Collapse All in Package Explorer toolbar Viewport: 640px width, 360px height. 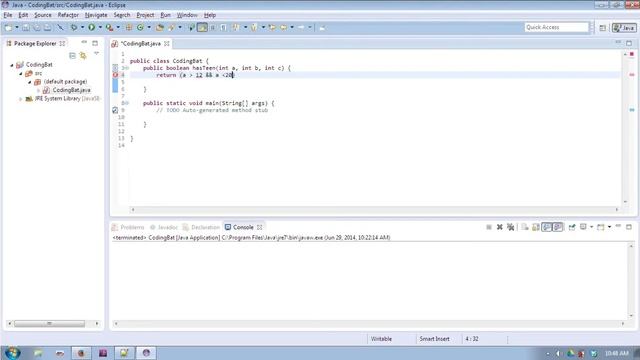(72, 56)
